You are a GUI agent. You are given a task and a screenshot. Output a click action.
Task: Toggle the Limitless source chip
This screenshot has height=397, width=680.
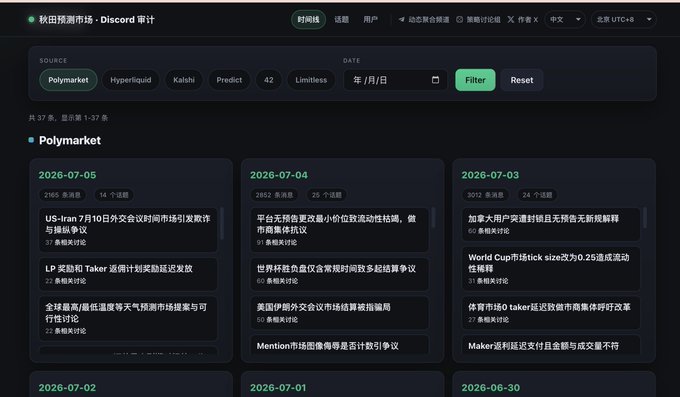click(311, 80)
